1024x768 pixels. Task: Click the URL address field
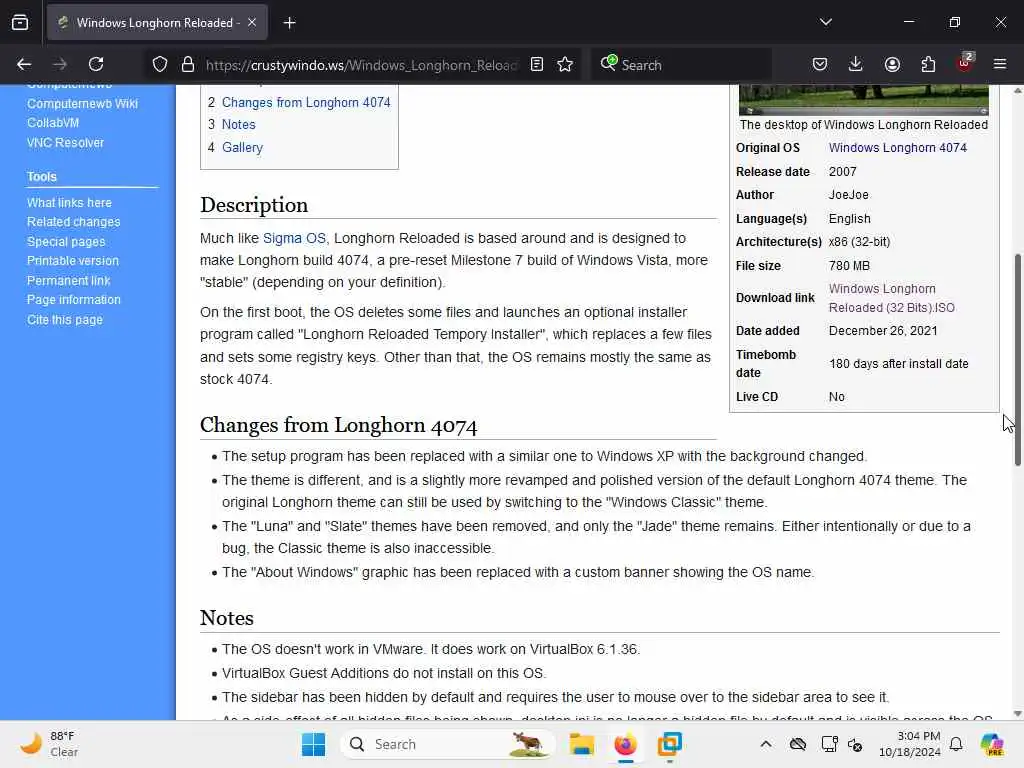coord(361,65)
